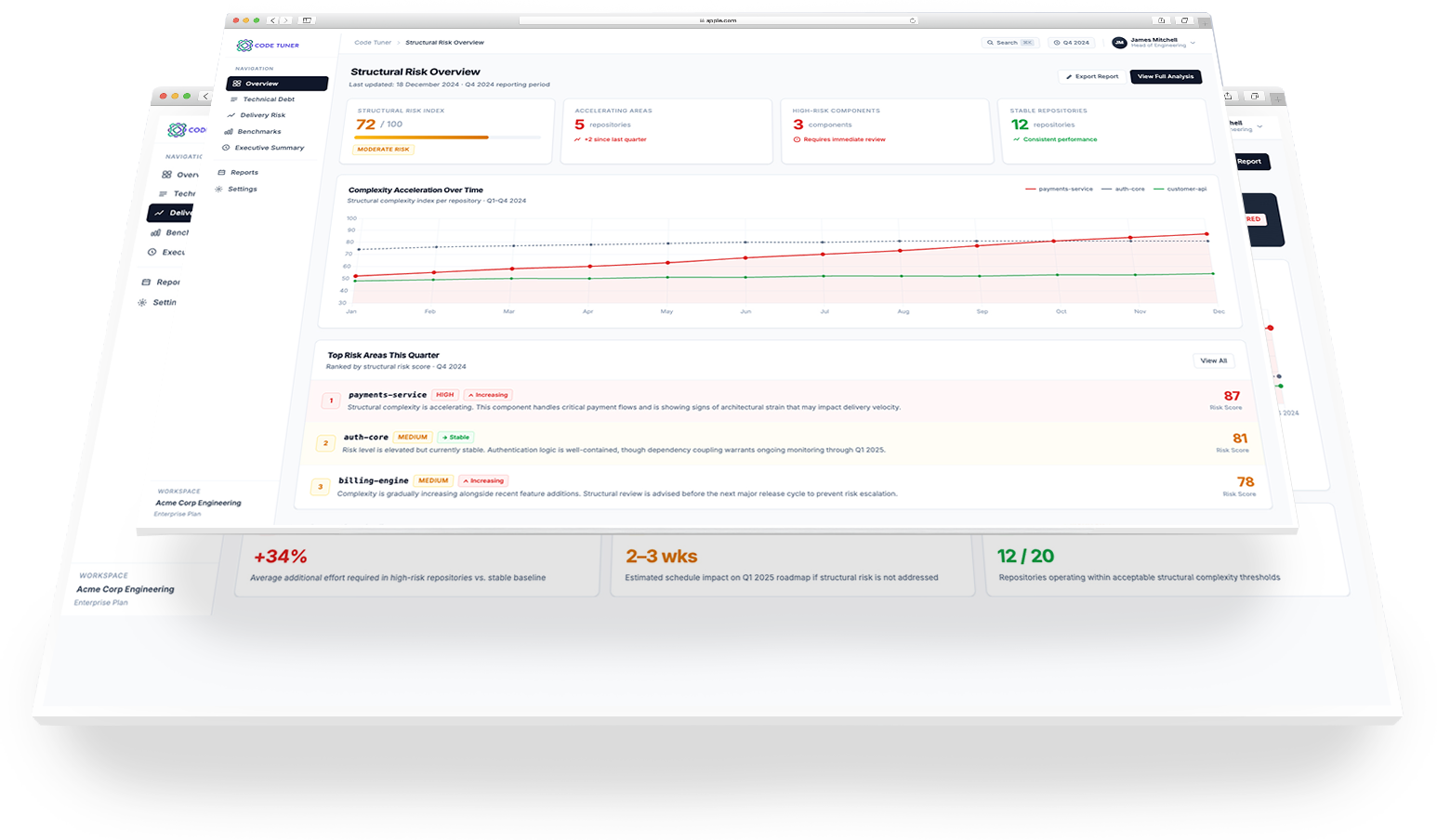Toggle auth-core series in chart legend
Viewport: 1437px width, 840px height.
point(1123,190)
